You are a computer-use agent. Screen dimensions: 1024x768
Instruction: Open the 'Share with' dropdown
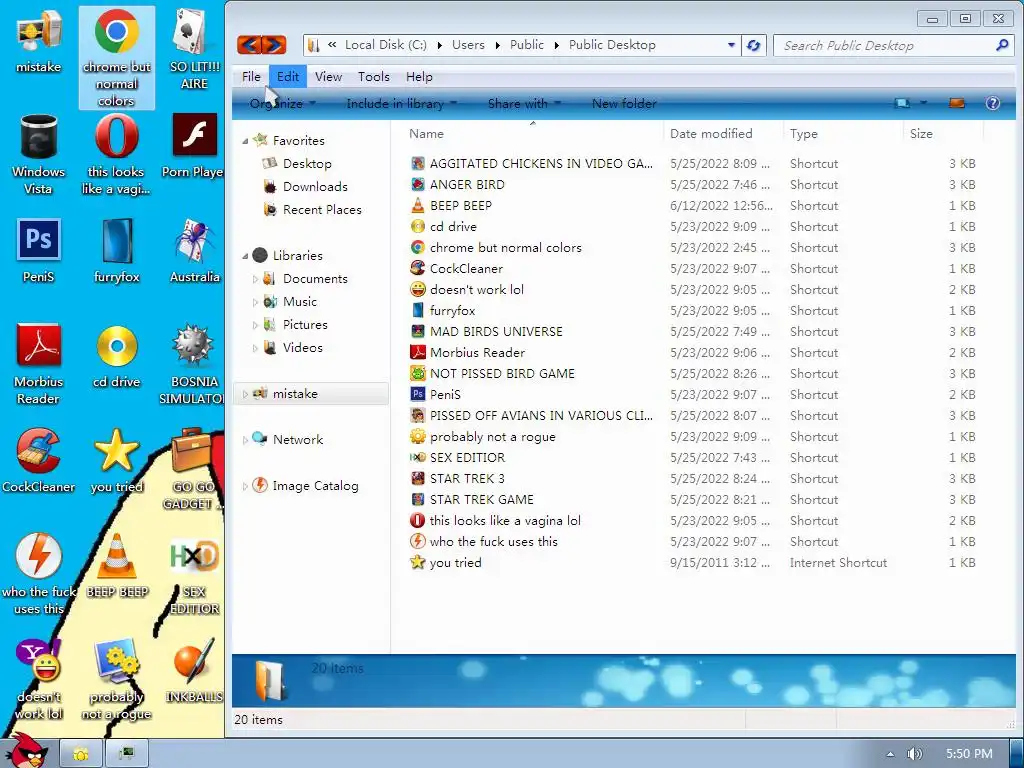(x=524, y=103)
